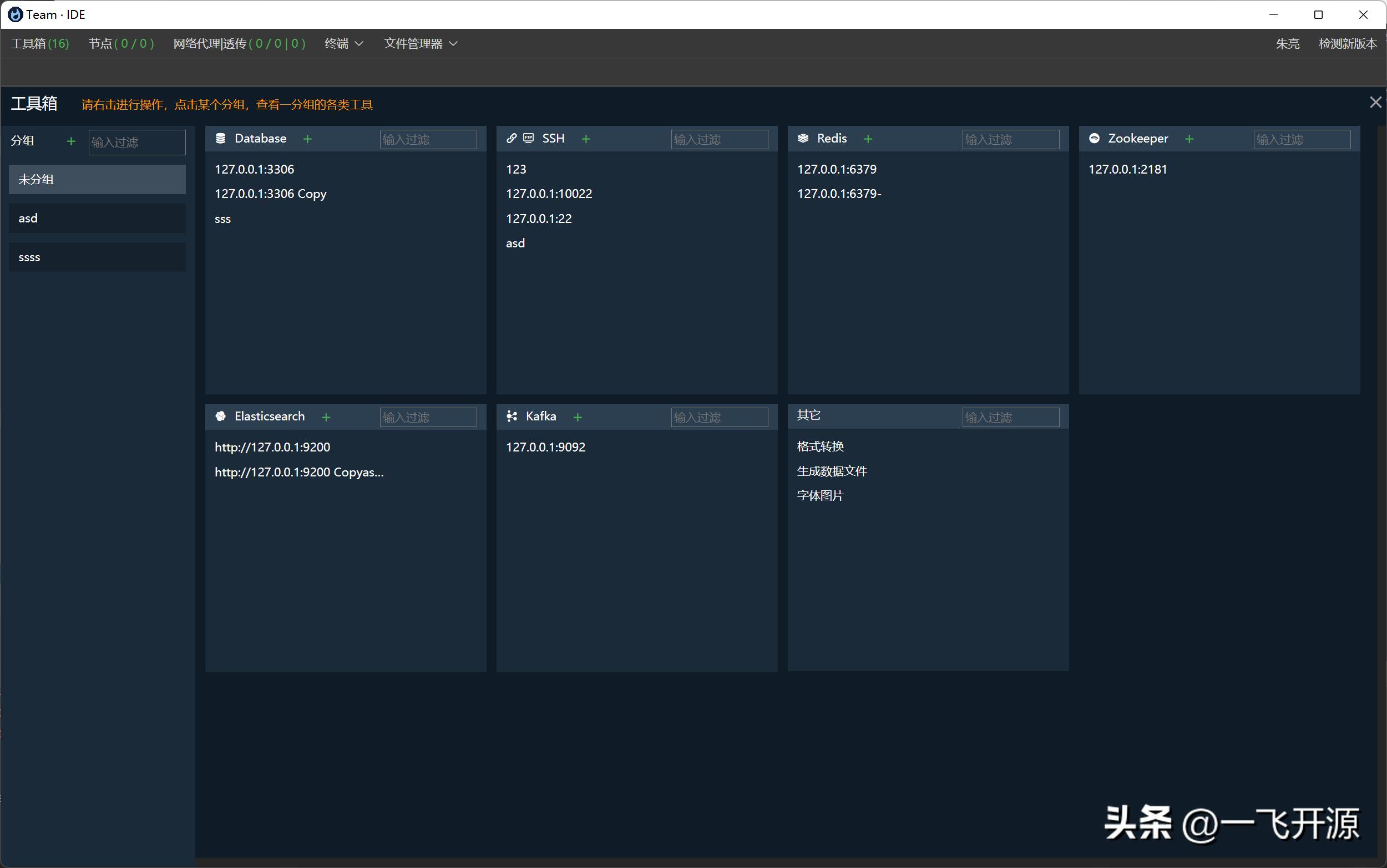The height and width of the screenshot is (868, 1387).
Task: Open the 文件管理器 dropdown
Action: [x=420, y=44]
